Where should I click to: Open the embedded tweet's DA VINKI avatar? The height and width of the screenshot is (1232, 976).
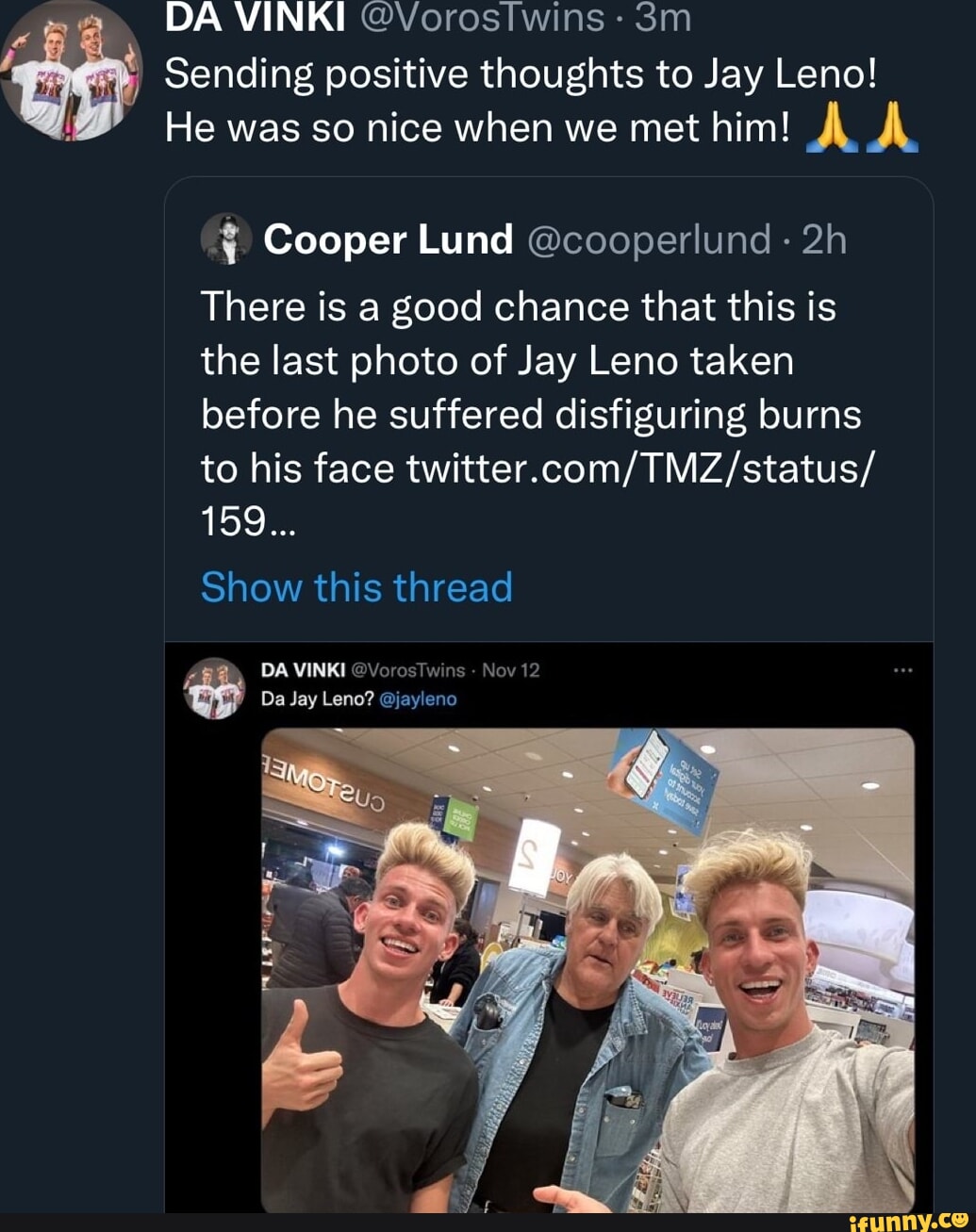click(x=214, y=687)
